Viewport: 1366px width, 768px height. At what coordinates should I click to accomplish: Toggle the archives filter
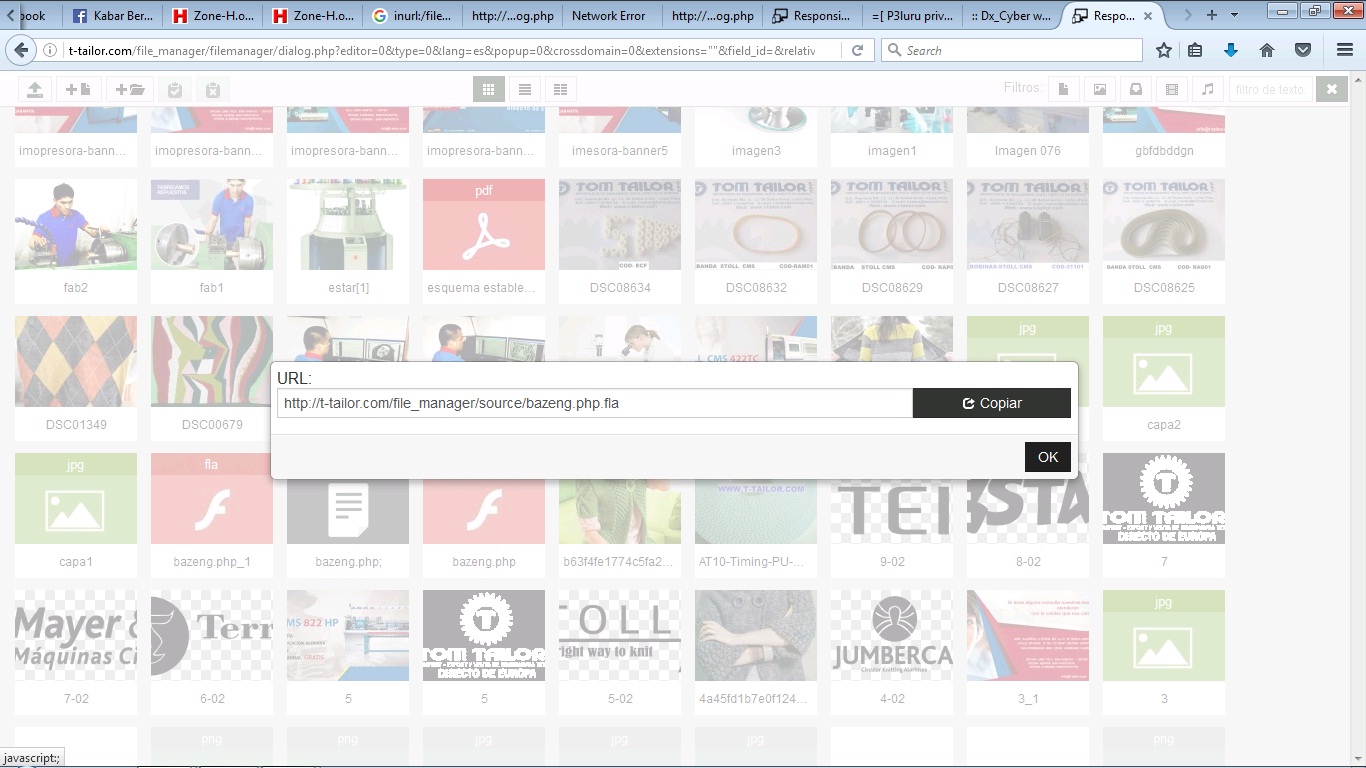click(x=1135, y=89)
